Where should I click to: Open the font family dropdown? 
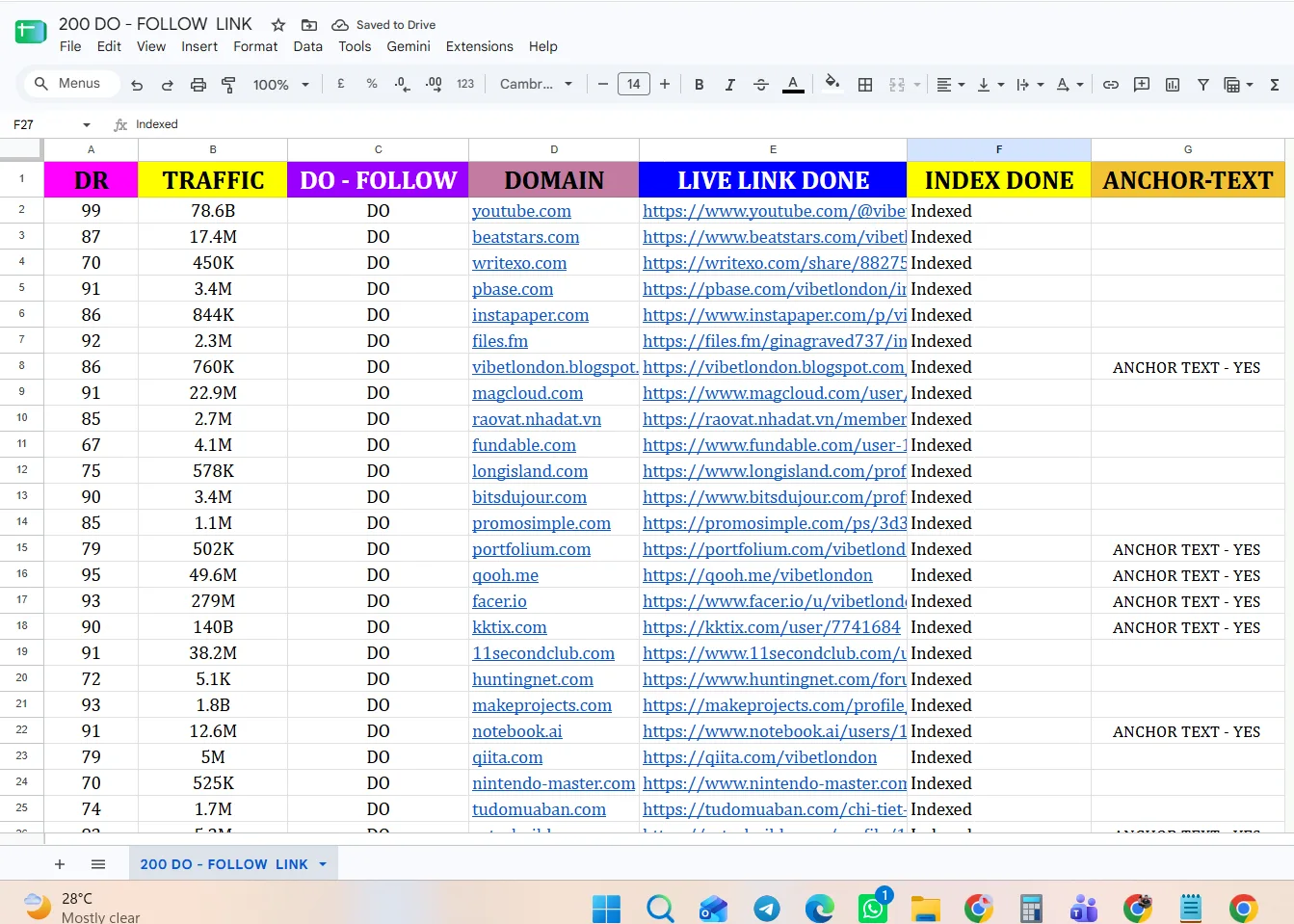(x=536, y=84)
